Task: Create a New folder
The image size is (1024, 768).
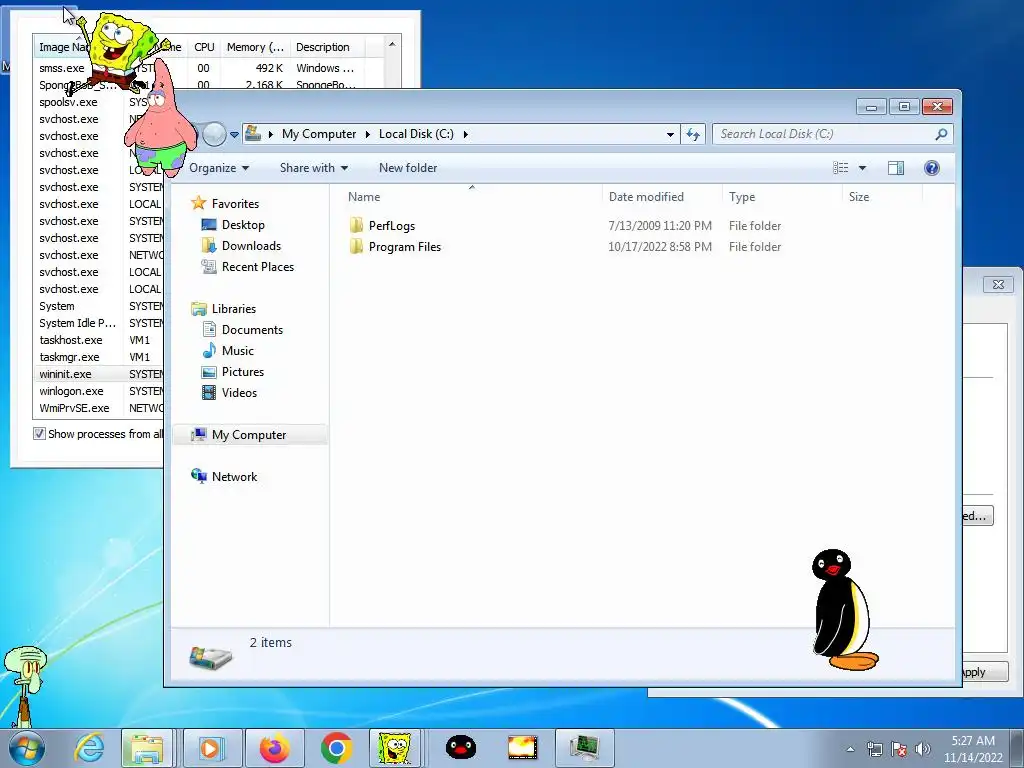Action: [x=408, y=168]
